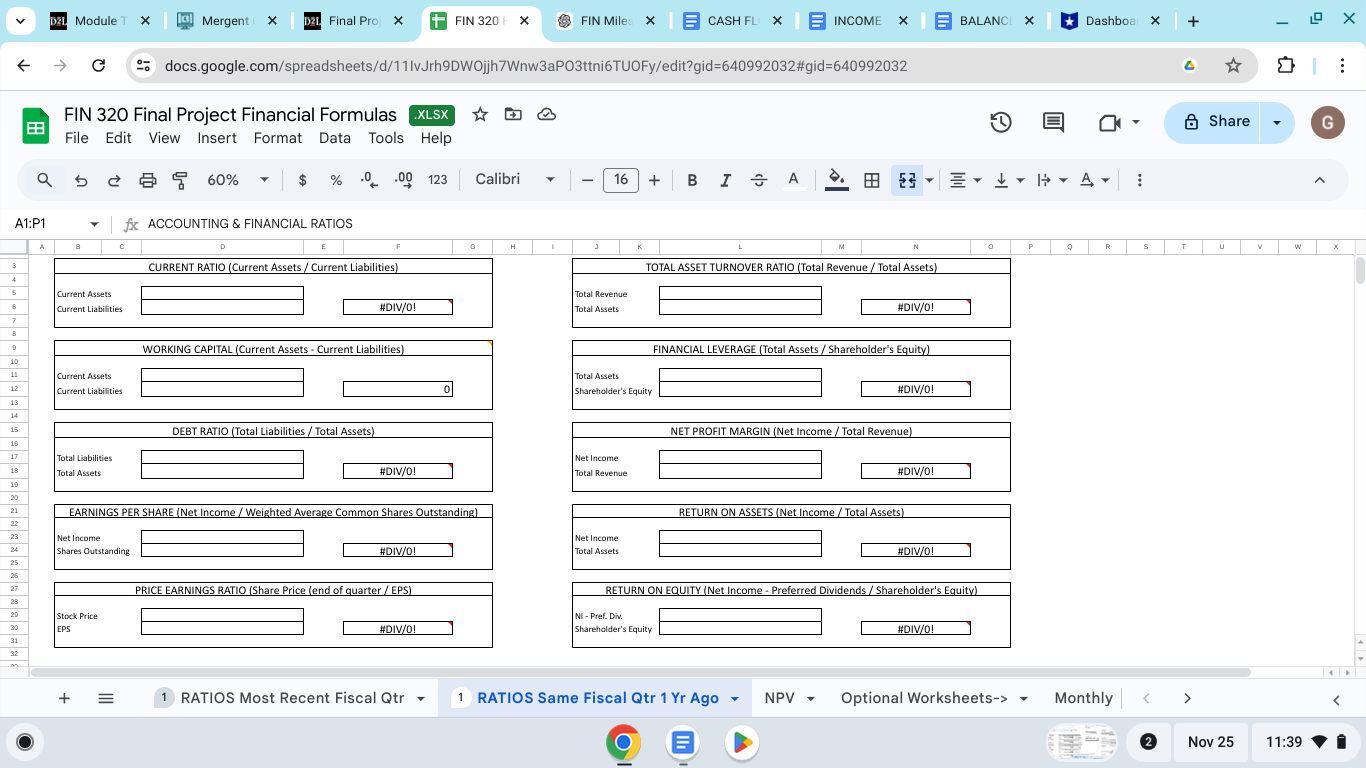Select the Current Ratio result cell
The image size is (1366, 768).
[x=398, y=307]
